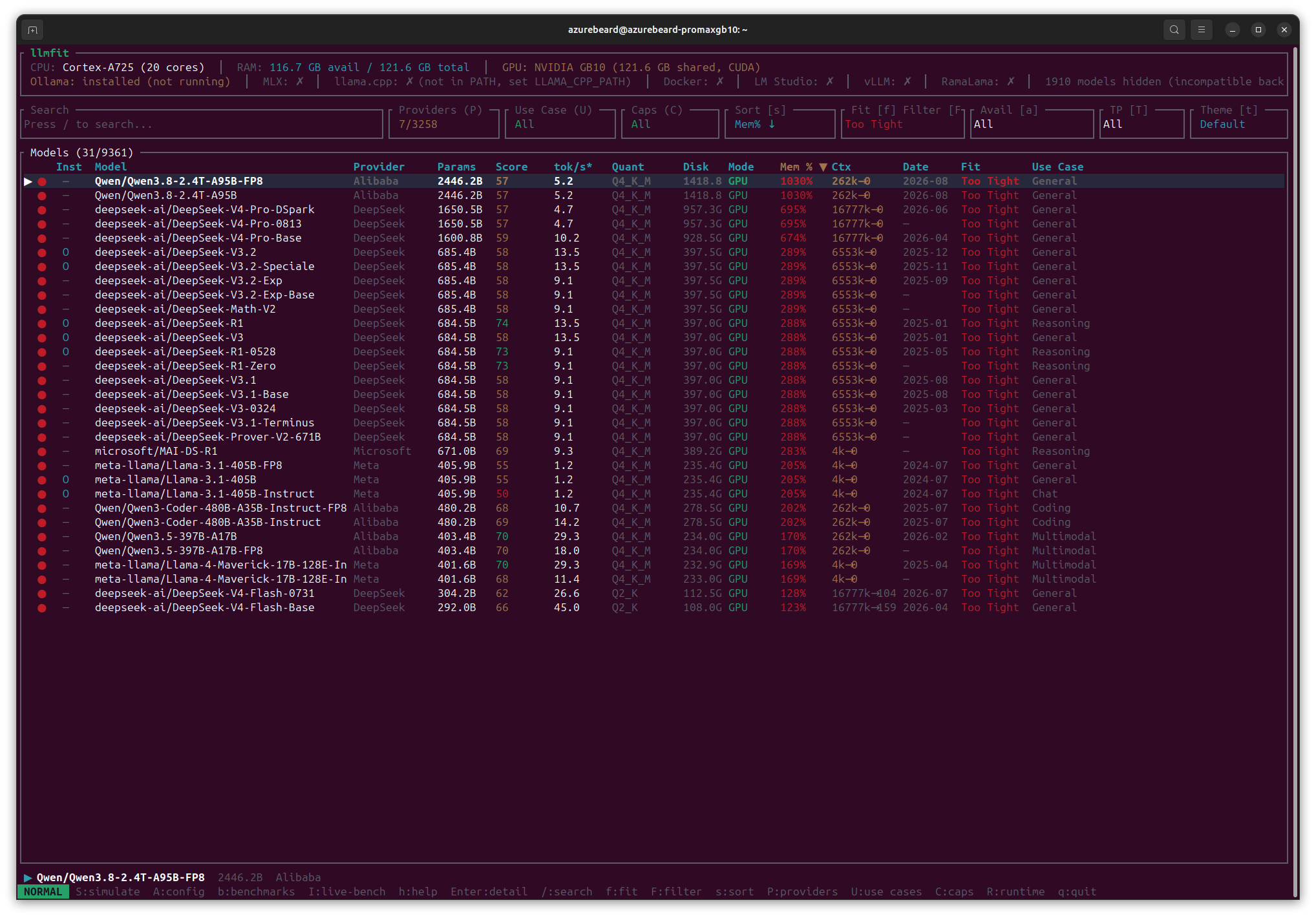Select the Qwen3-Coder-480B-A35B-Instruct-FP8 model name
The width and height of the screenshot is (1316, 918).
[x=221, y=508]
